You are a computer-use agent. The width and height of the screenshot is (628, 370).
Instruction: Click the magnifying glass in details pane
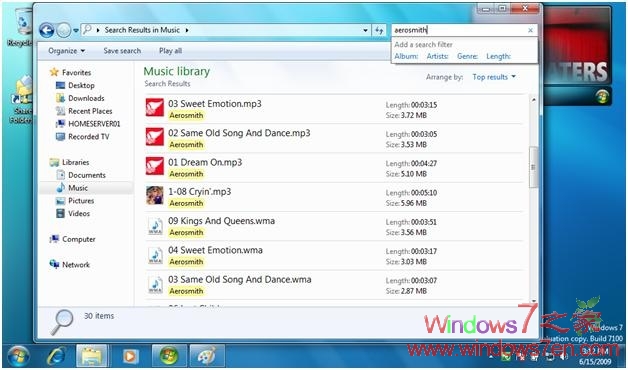62,322
